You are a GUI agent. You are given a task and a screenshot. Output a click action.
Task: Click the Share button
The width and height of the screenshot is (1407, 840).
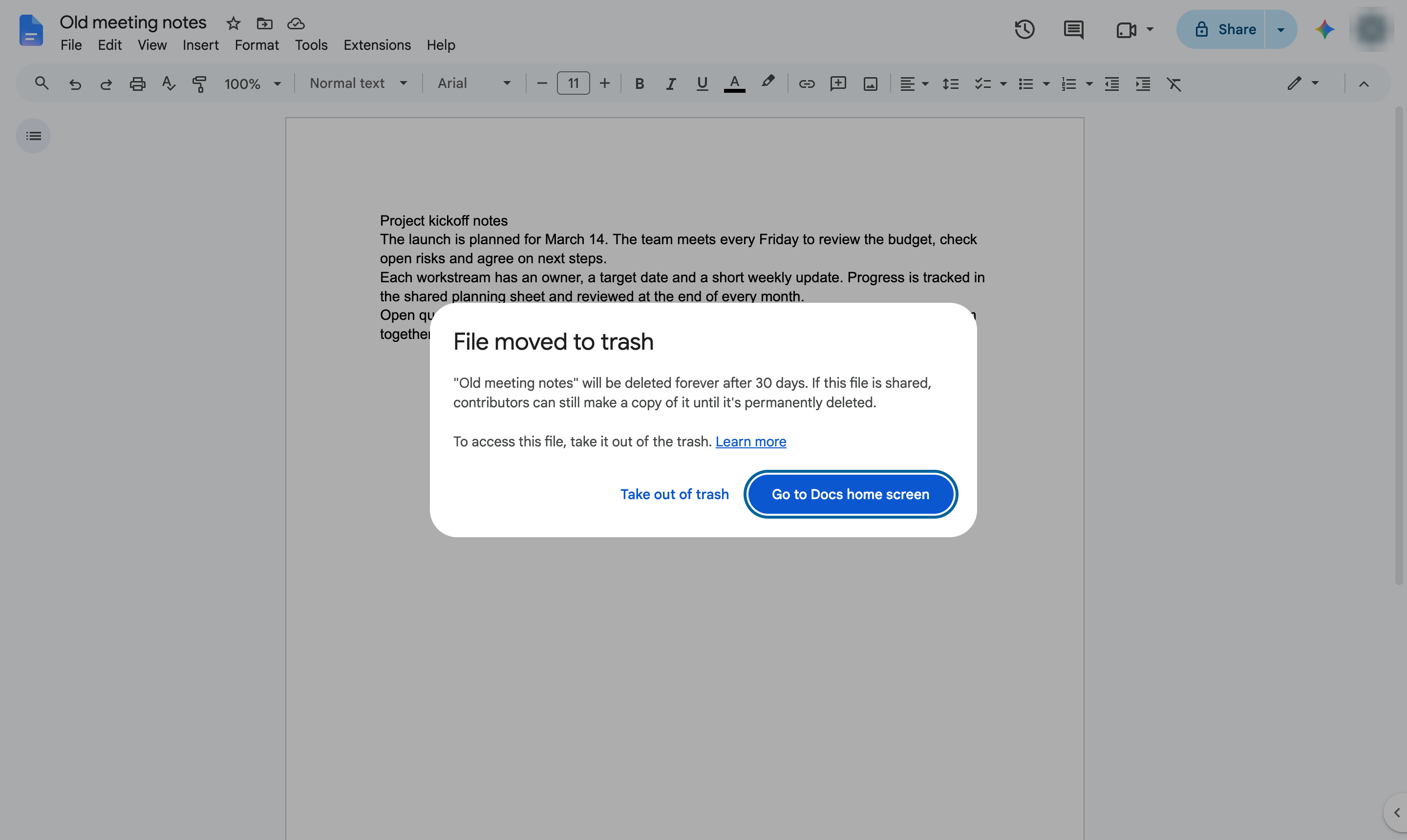tap(1221, 29)
